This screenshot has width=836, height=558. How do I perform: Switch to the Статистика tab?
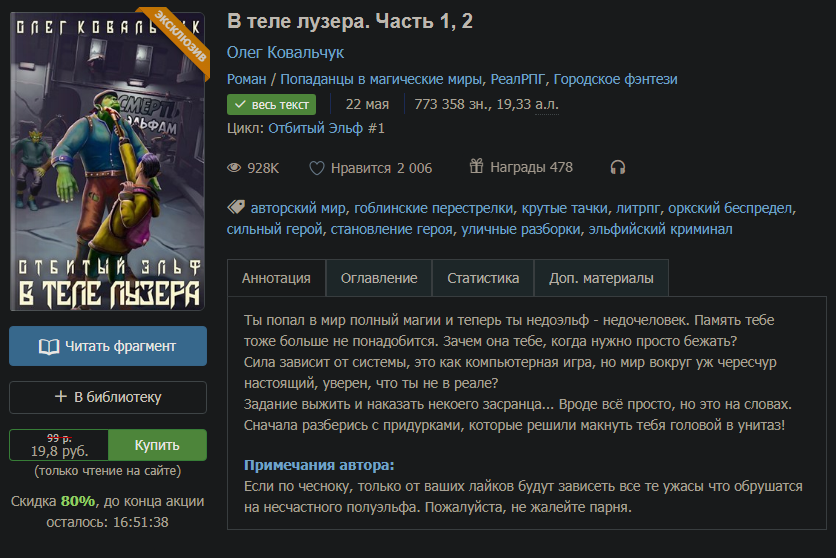[x=483, y=278]
